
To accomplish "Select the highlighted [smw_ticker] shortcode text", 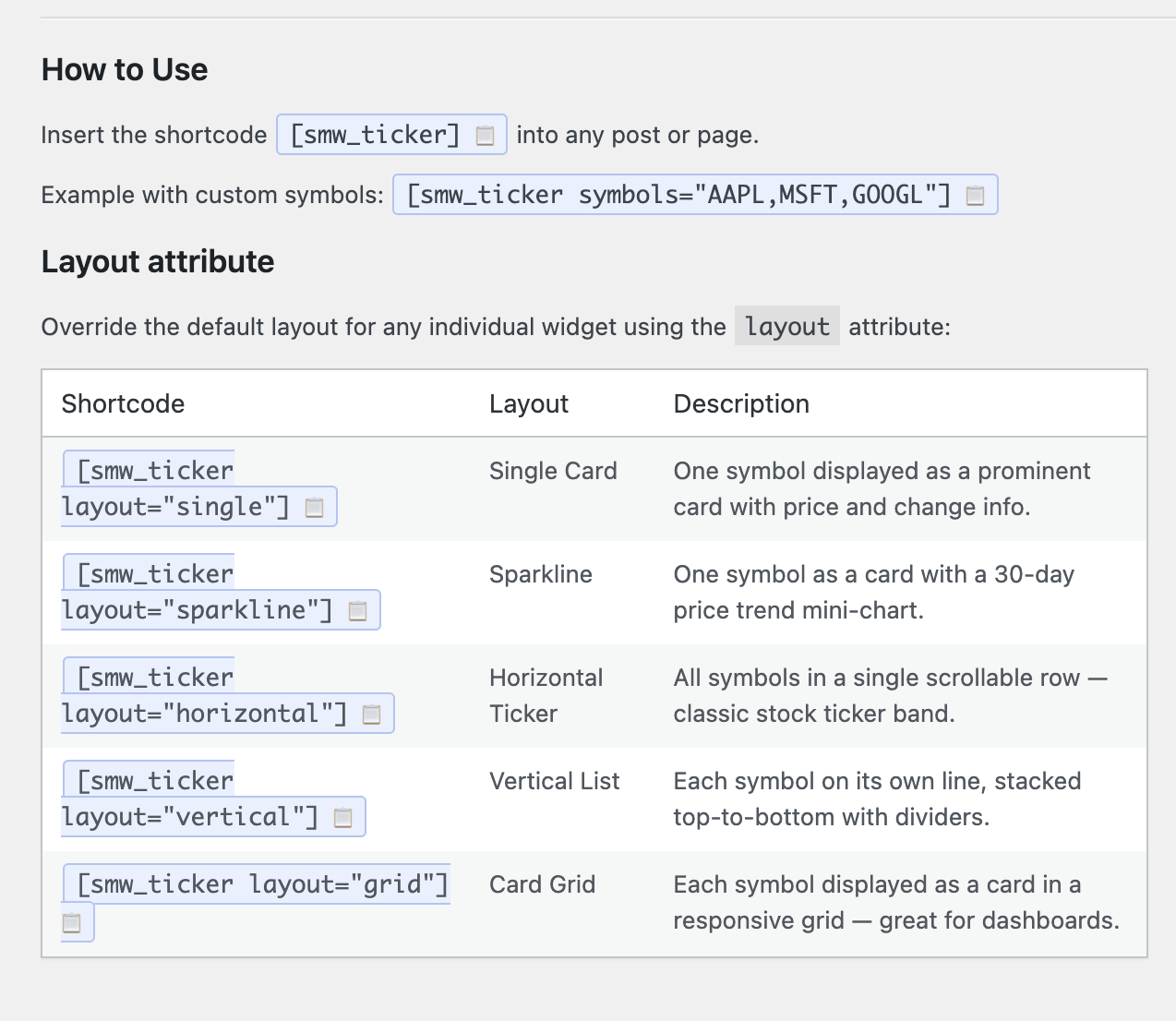I will [x=370, y=135].
